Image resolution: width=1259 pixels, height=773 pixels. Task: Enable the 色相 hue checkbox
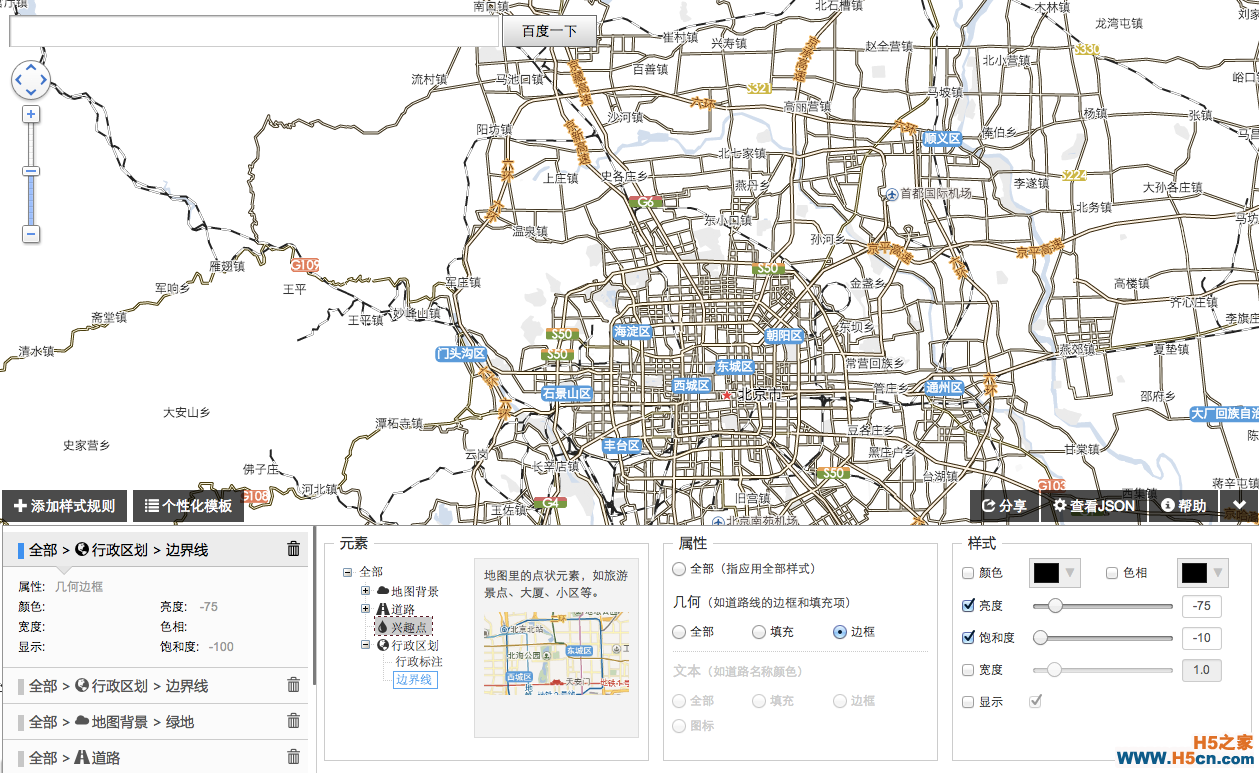click(x=1112, y=573)
